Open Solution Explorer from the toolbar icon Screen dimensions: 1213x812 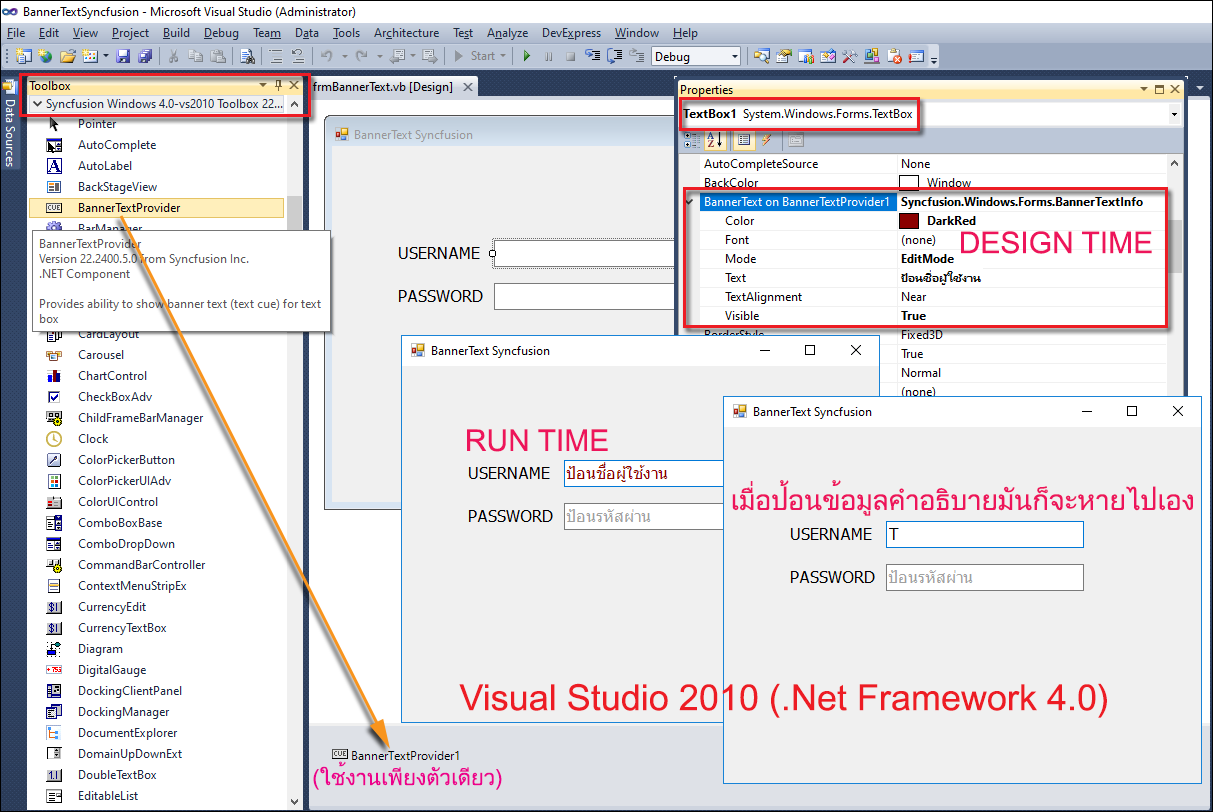[762, 56]
